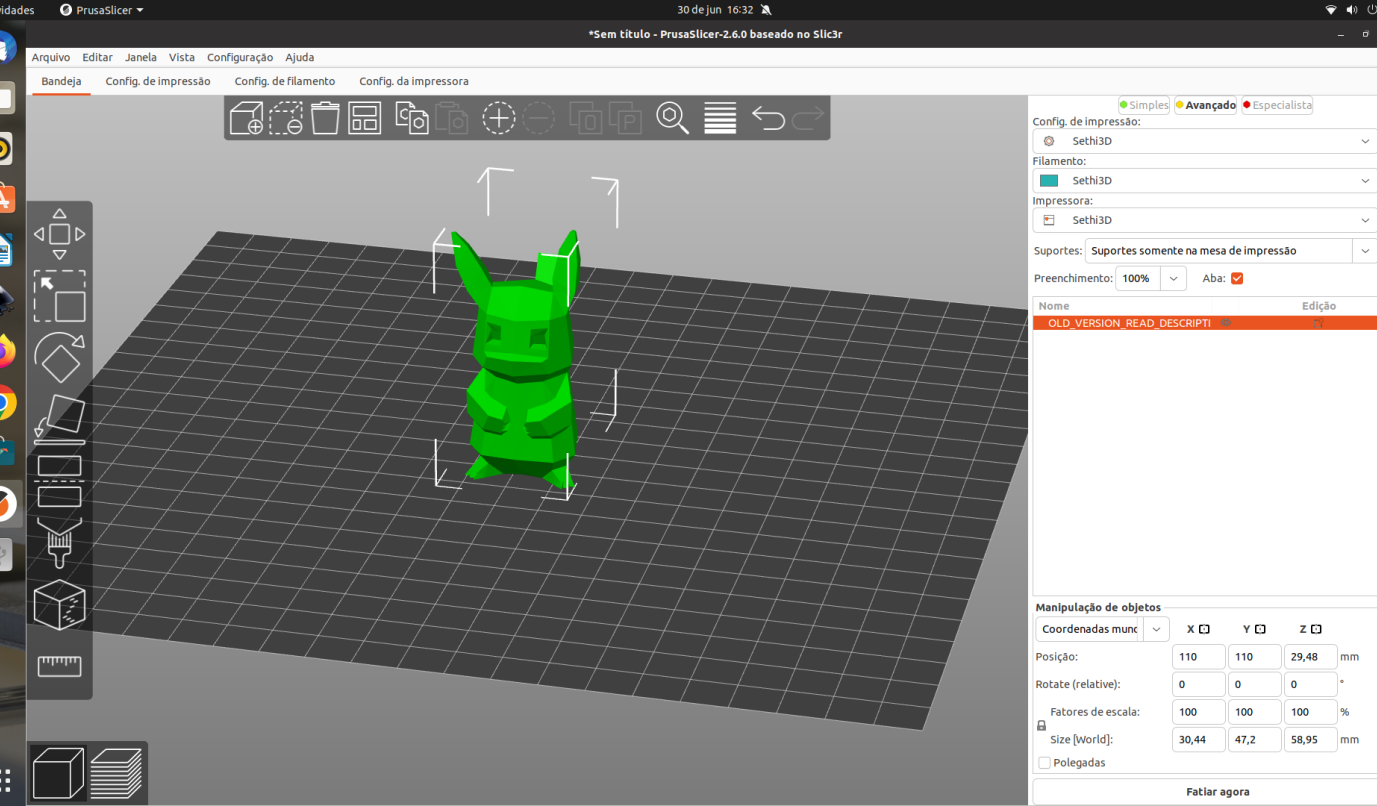Click the Remove instance minus-circle icon
1377x806 pixels.
tap(539, 118)
